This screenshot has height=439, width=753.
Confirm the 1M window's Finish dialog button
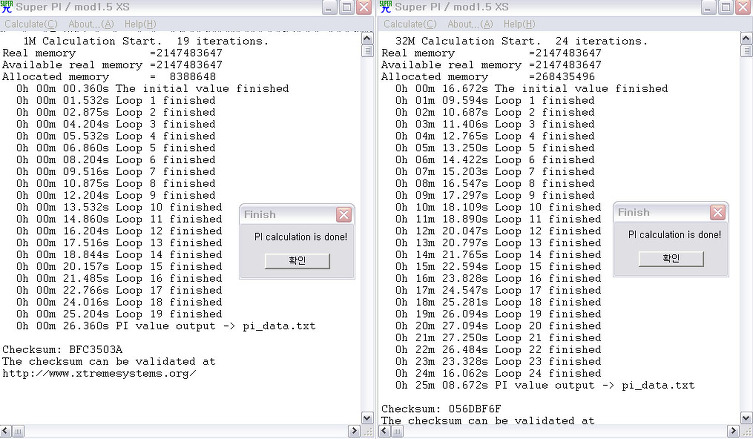coord(297,261)
